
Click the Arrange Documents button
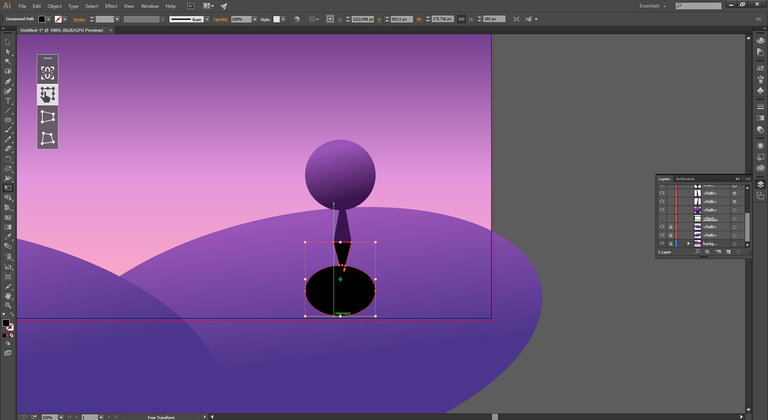[208, 6]
